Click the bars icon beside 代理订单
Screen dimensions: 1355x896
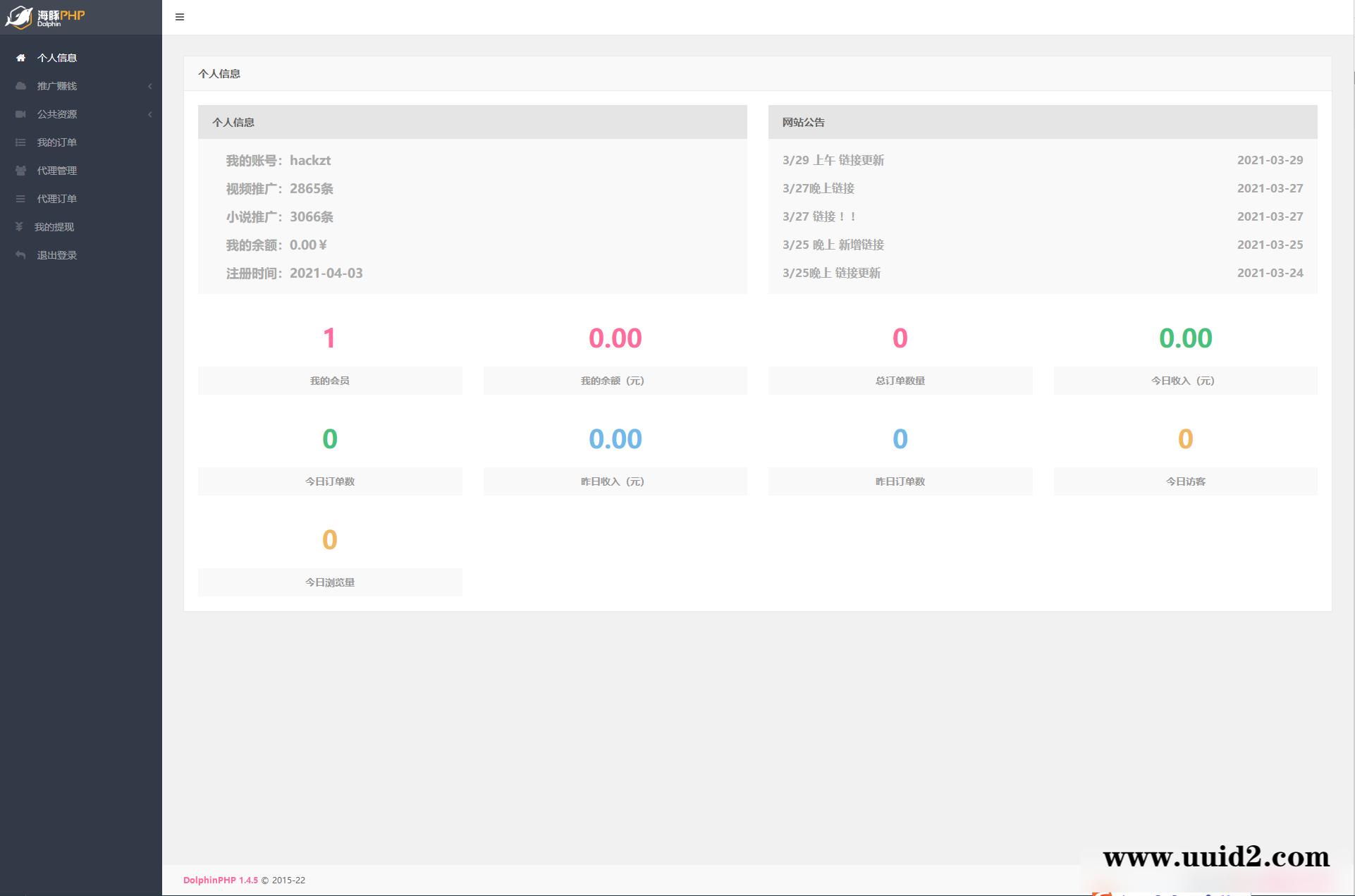(20, 199)
